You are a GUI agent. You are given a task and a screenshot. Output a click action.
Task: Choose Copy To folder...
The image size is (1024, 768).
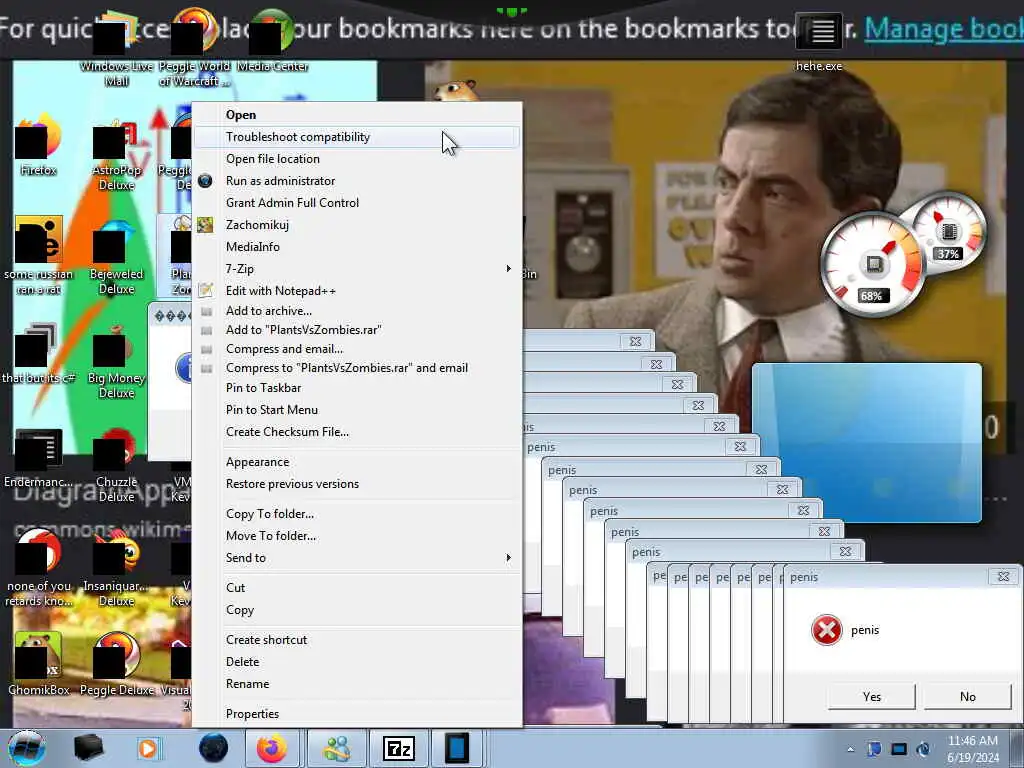357,514
